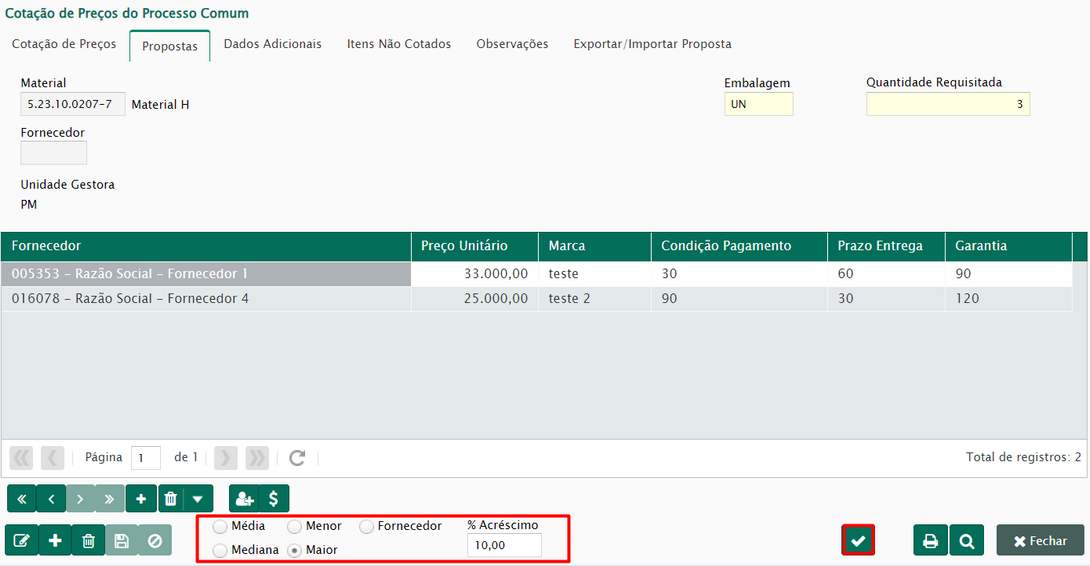Image resolution: width=1090 pixels, height=566 pixels.
Task: Click the dollar sign price button
Action: [x=274, y=498]
